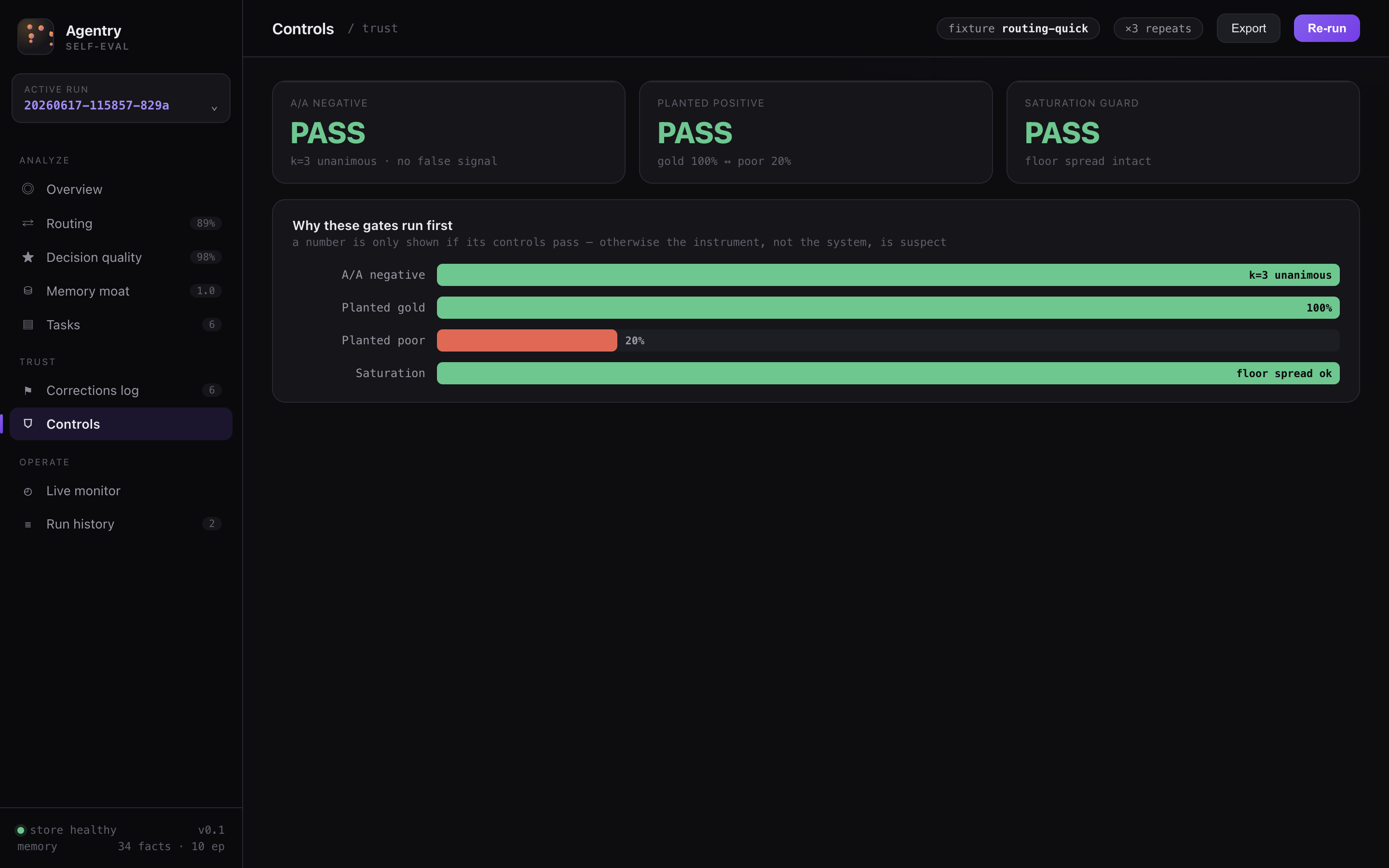1389x868 pixels.
Task: Select Memory moat in sidebar
Action: tap(121, 291)
